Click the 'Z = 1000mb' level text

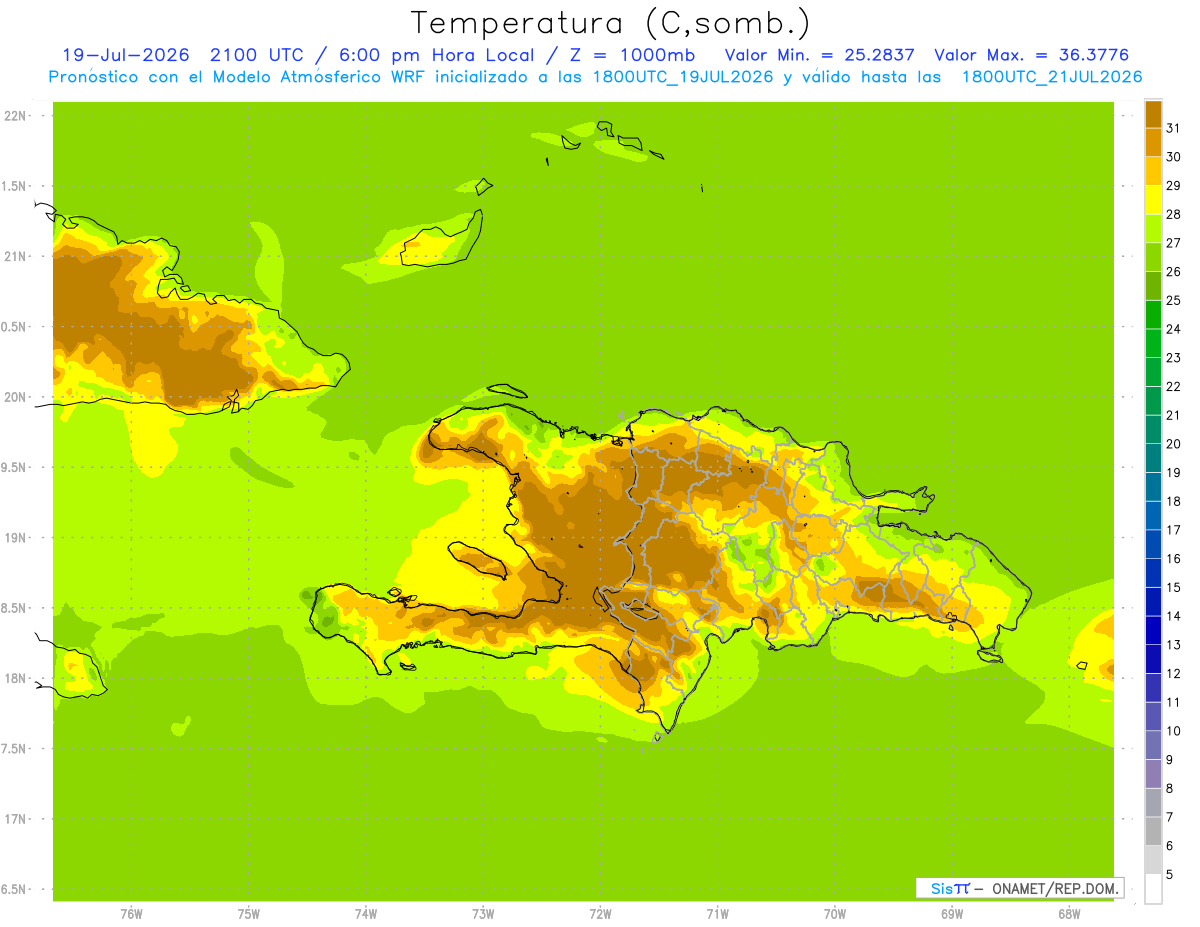tap(633, 55)
